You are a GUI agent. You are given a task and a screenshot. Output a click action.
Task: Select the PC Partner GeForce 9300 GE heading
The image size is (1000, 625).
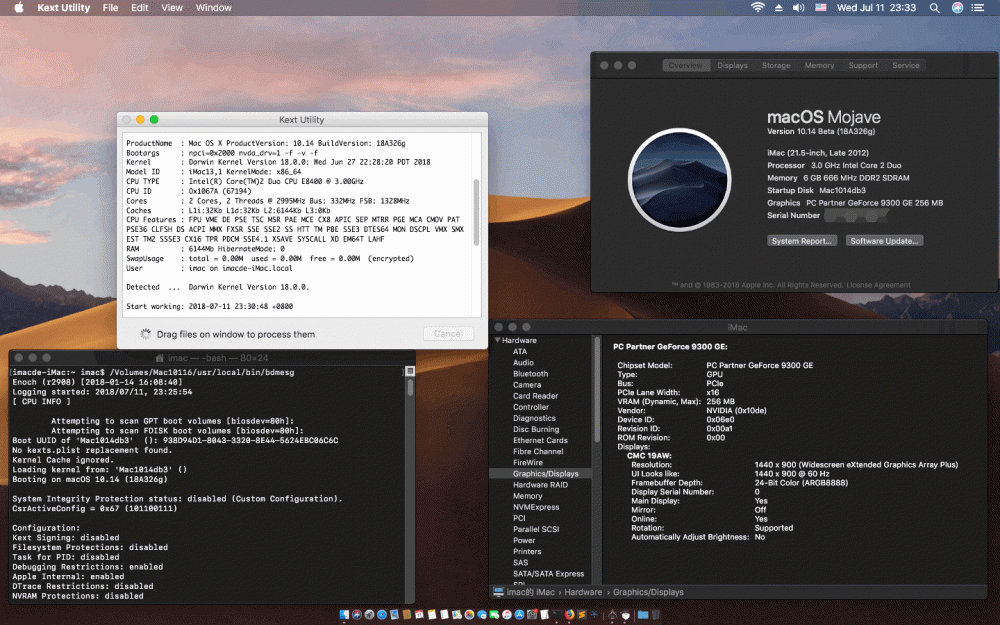(670, 346)
